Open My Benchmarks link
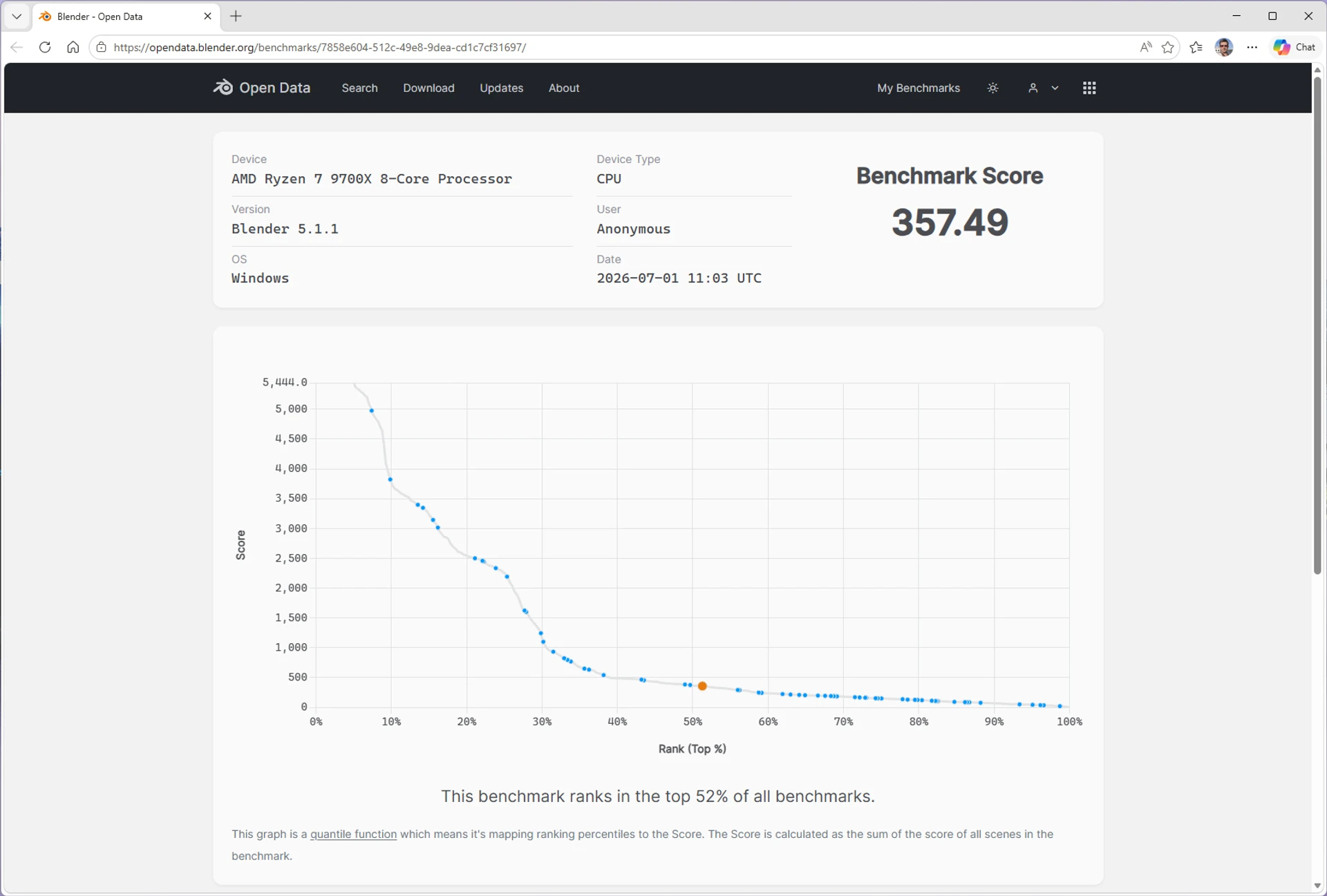The width and height of the screenshot is (1327, 896). [x=918, y=88]
